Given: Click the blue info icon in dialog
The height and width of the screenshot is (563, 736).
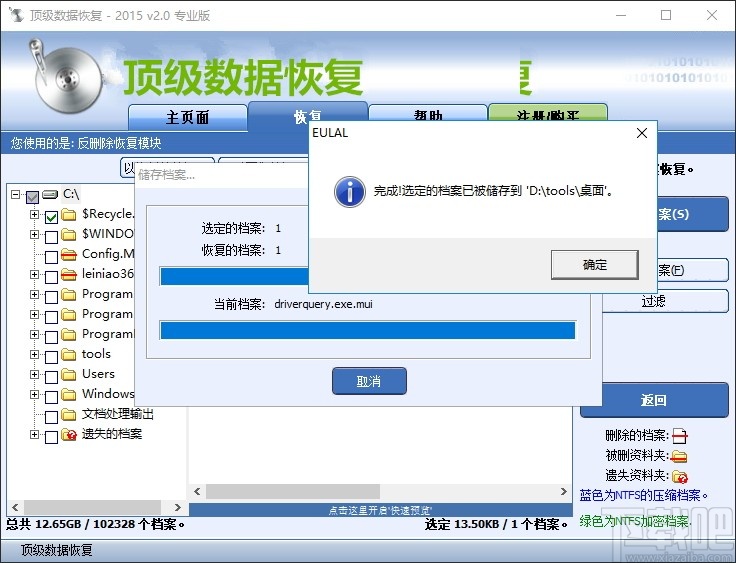Looking at the screenshot, I should (350, 192).
